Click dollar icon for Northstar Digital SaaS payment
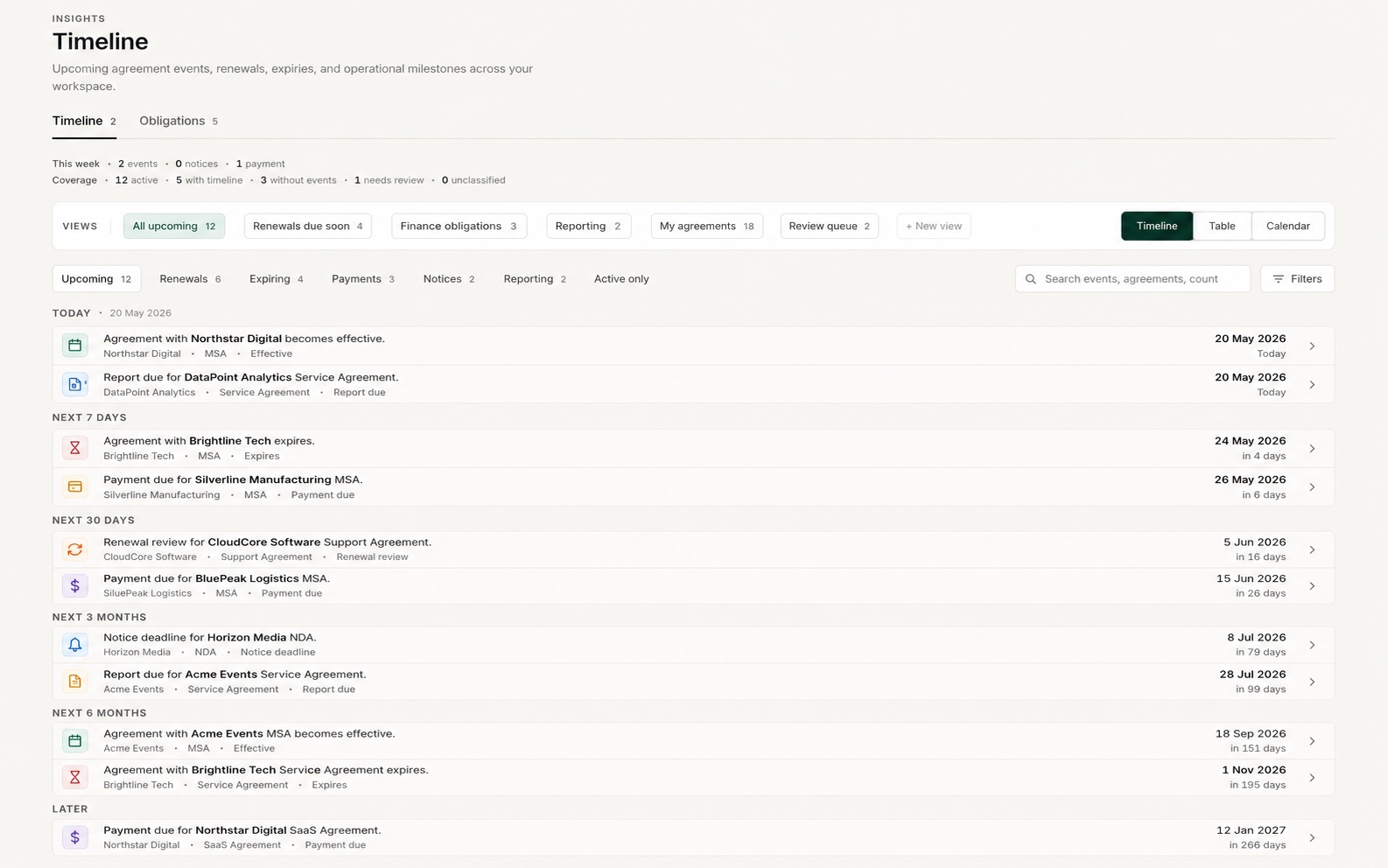Screen dimensions: 1388x868 pos(75,837)
